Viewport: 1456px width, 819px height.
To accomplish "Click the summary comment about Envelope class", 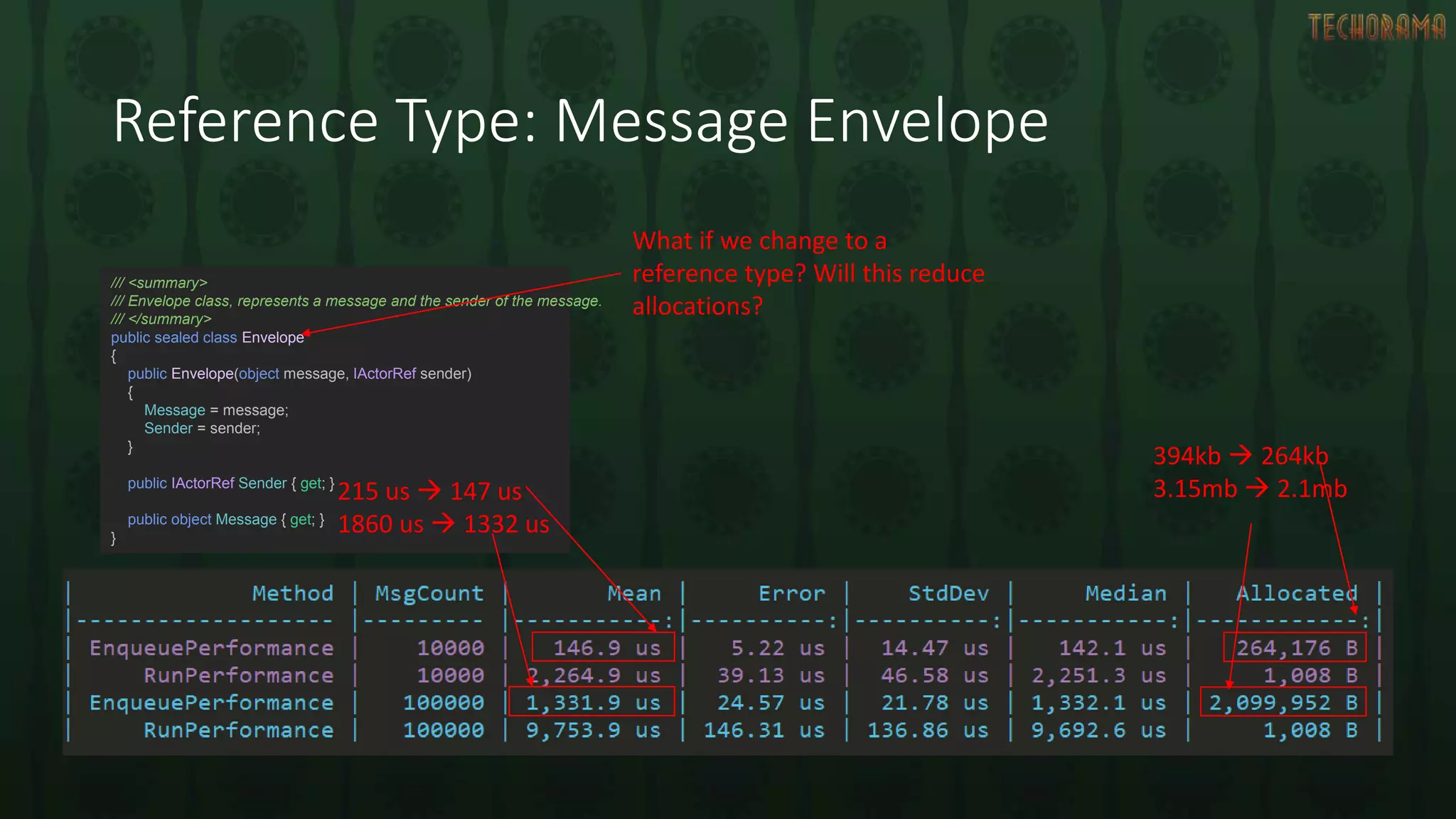I will point(356,301).
